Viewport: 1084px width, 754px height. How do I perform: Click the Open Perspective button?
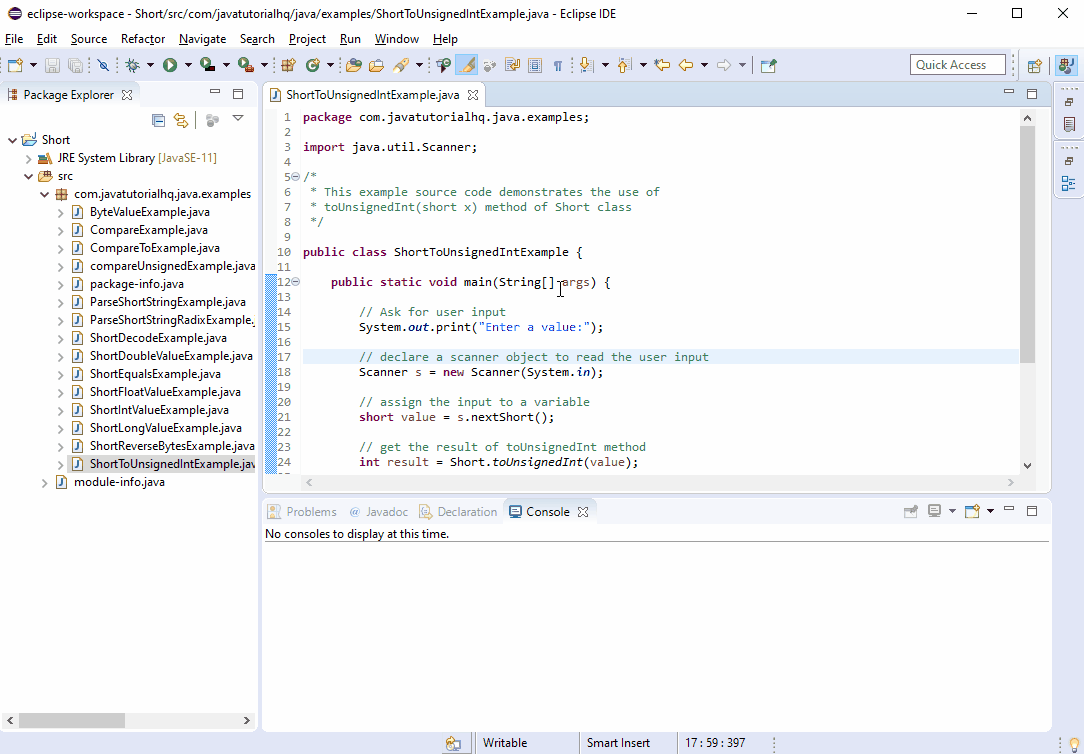tap(1034, 64)
